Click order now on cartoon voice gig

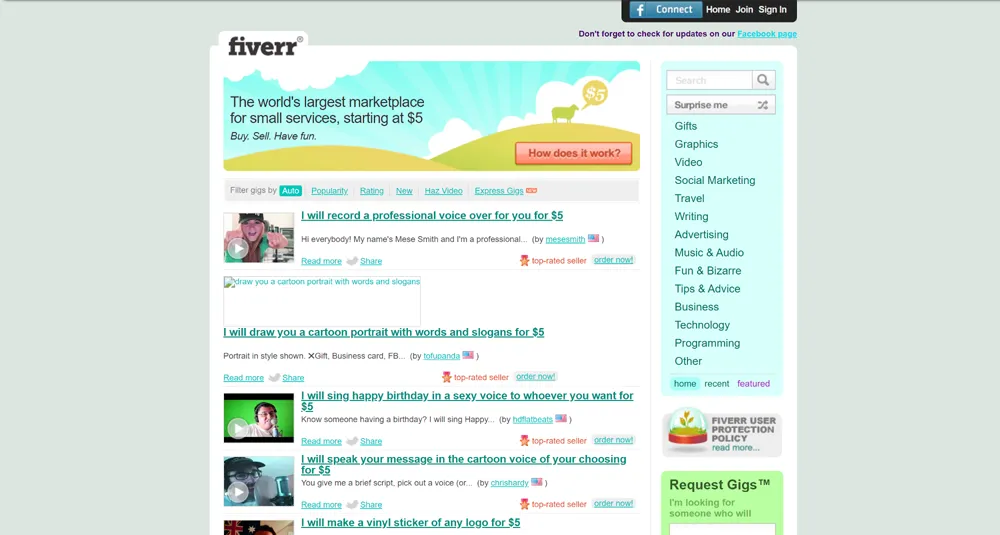pos(614,504)
